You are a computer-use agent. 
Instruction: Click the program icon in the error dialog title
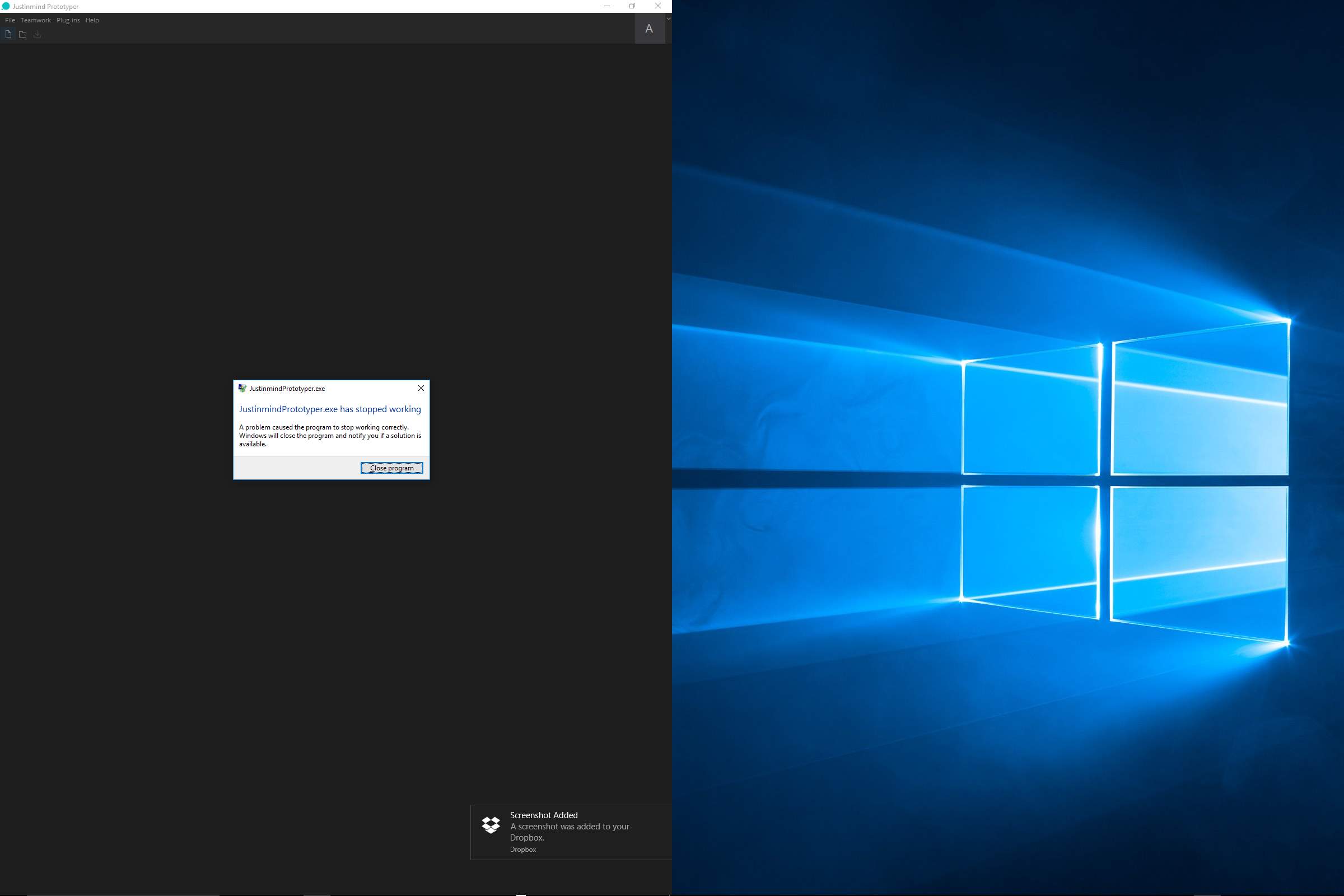point(242,388)
